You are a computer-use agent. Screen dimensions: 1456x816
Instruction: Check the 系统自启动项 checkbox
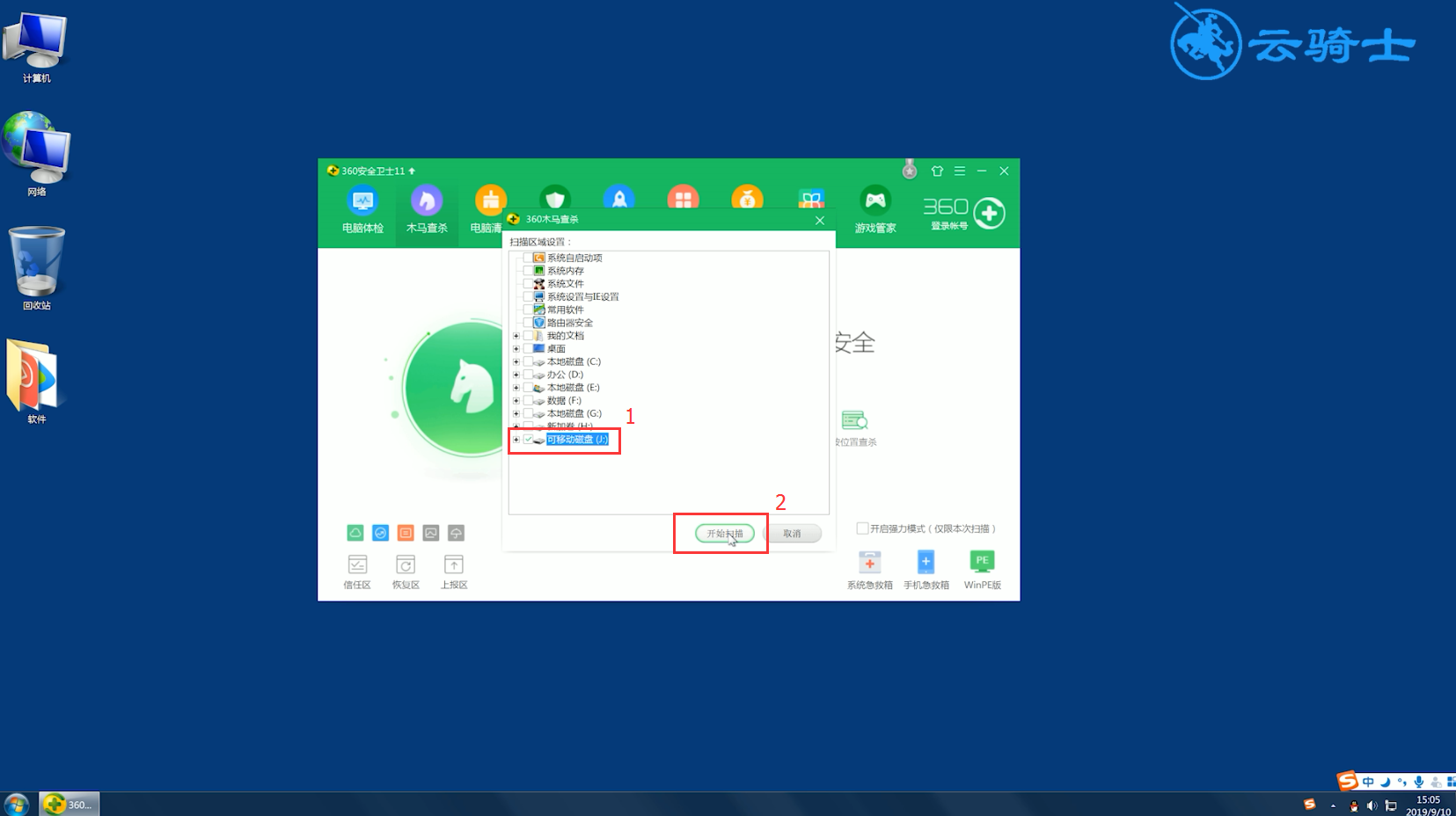(x=528, y=258)
